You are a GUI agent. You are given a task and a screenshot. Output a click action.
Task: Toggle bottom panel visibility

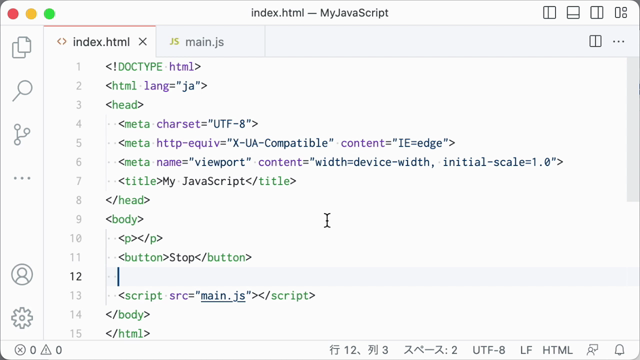[573, 13]
